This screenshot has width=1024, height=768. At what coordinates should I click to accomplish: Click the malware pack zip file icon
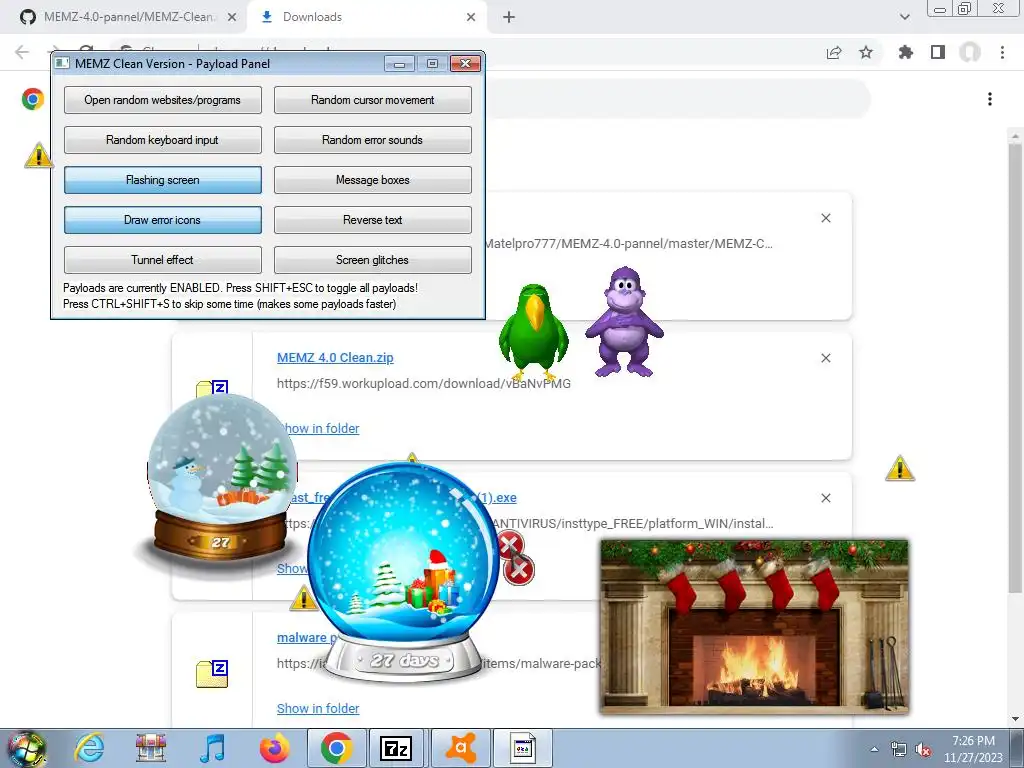212,674
